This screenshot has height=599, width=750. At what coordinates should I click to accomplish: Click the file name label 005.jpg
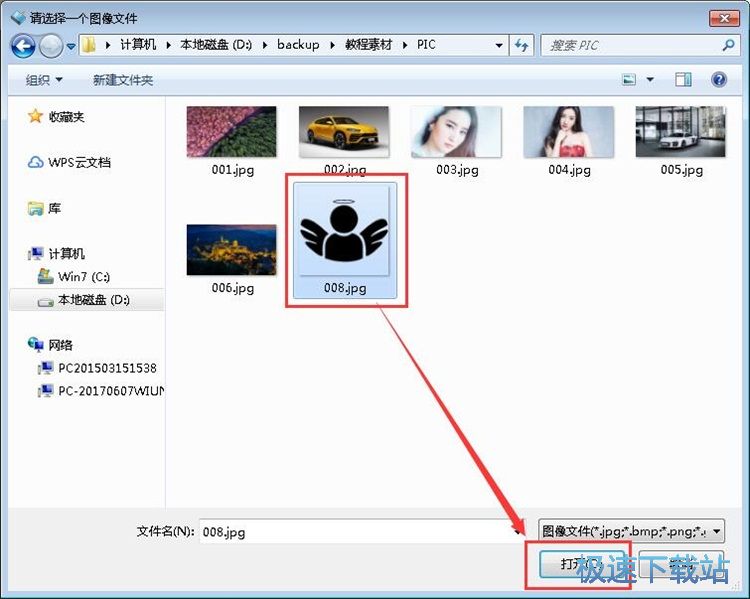point(682,170)
